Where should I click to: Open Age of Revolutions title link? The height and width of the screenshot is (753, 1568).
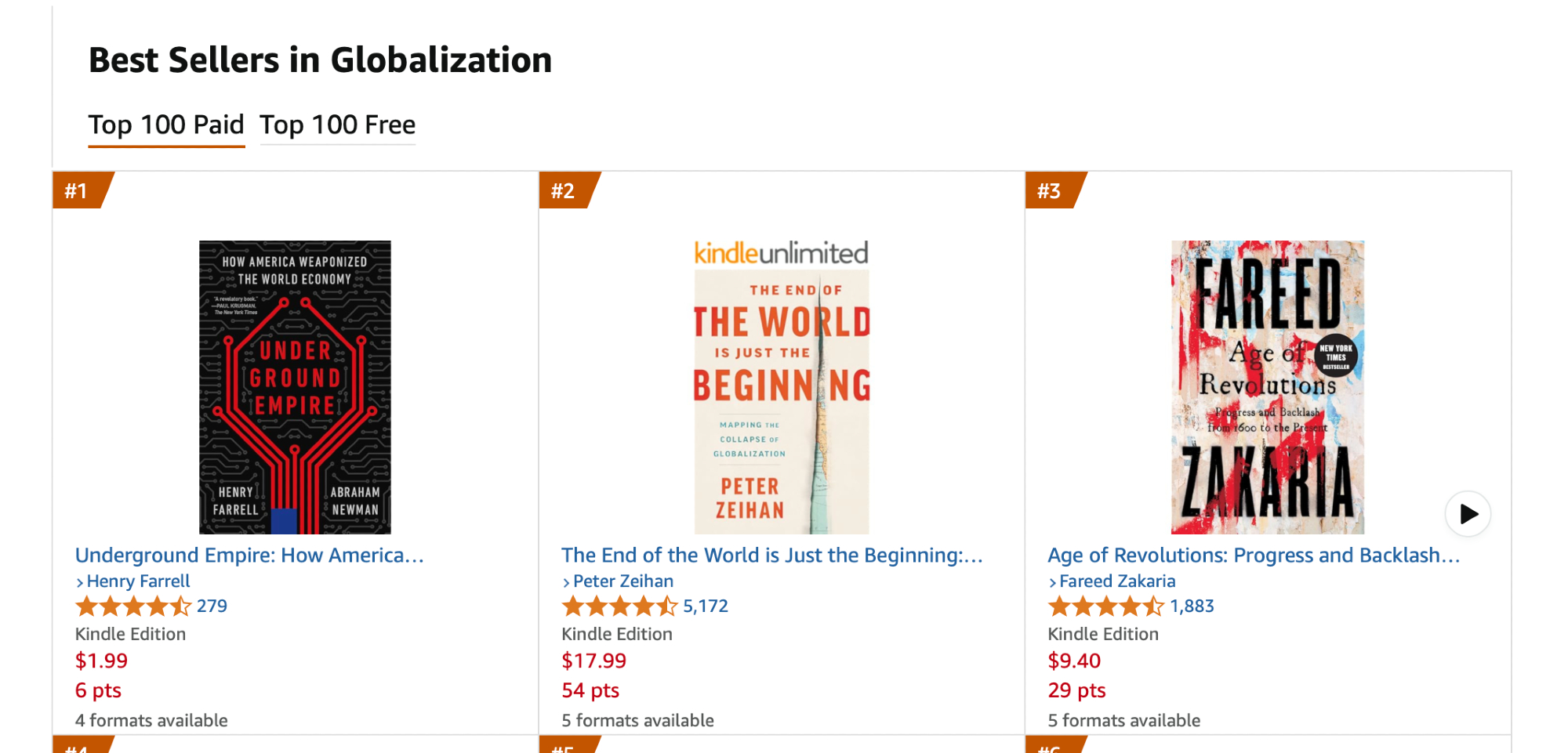1253,556
